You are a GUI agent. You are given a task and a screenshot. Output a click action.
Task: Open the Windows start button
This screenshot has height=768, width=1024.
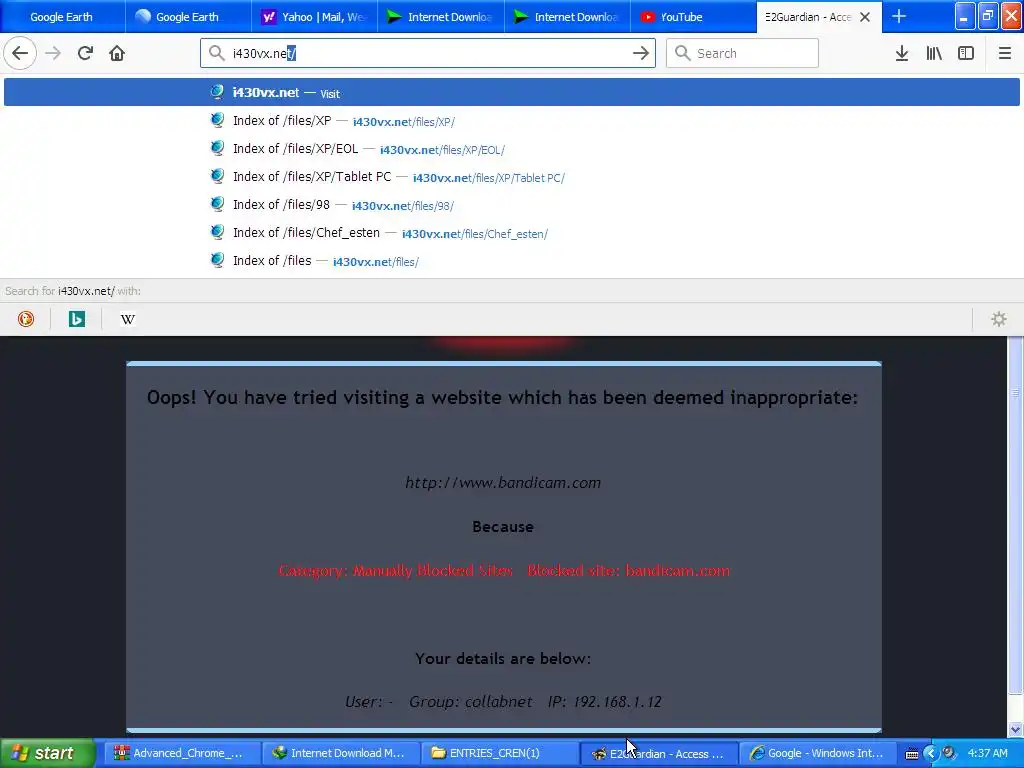48,753
